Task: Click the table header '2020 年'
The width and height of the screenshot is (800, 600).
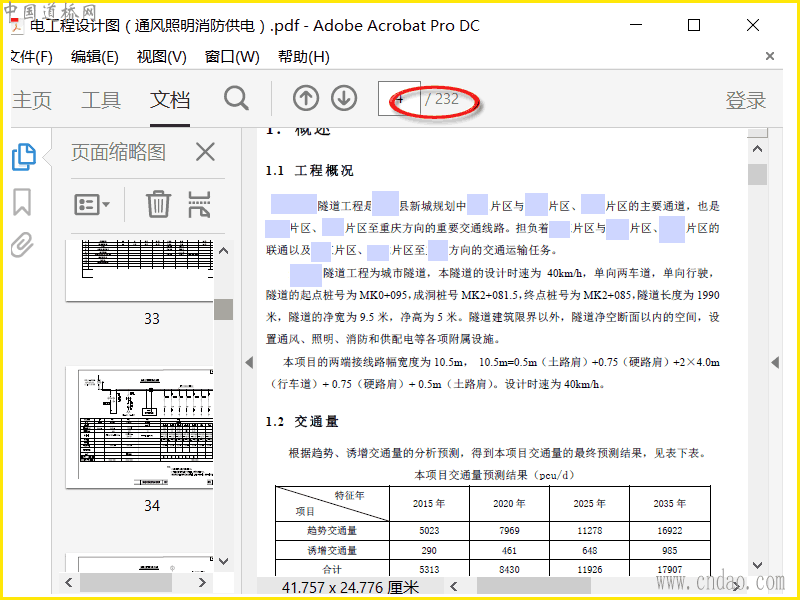Action: 509,504
